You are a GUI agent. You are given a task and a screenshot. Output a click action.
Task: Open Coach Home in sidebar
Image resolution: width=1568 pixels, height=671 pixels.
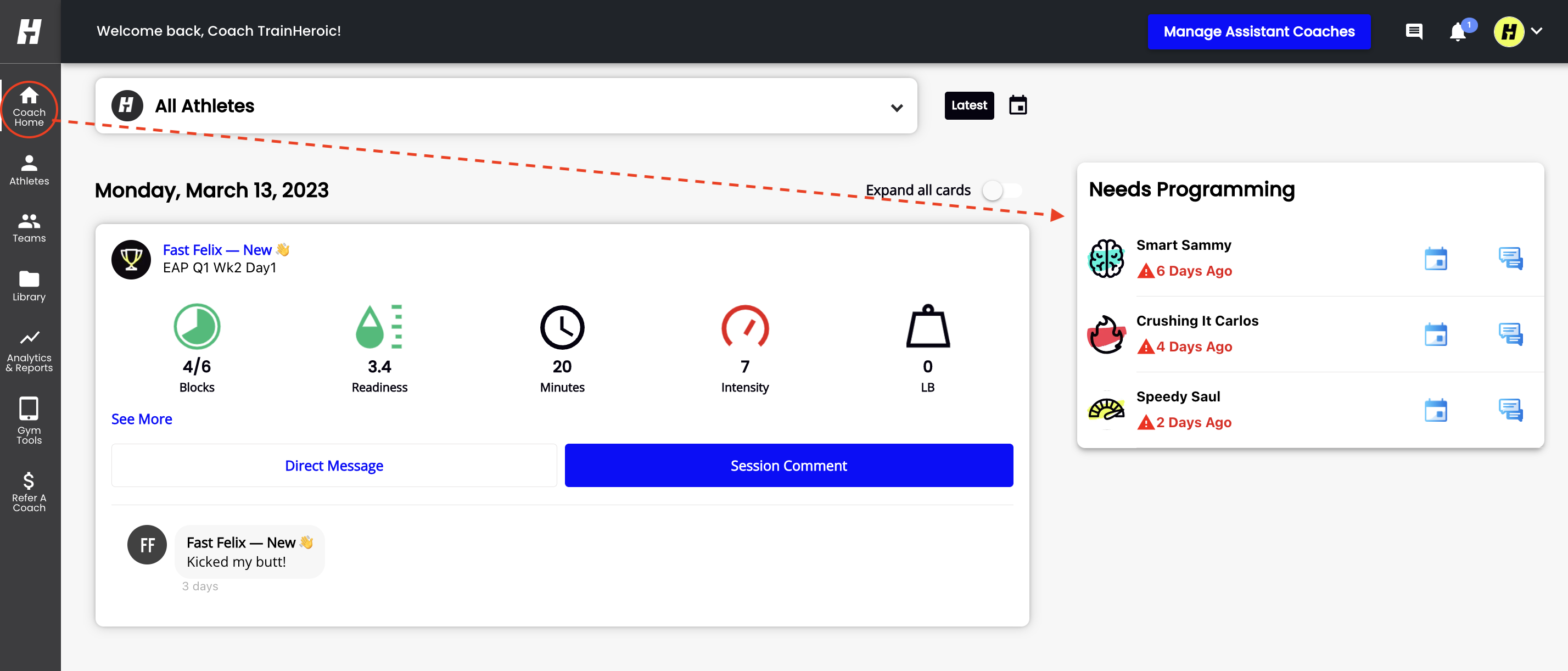(29, 108)
